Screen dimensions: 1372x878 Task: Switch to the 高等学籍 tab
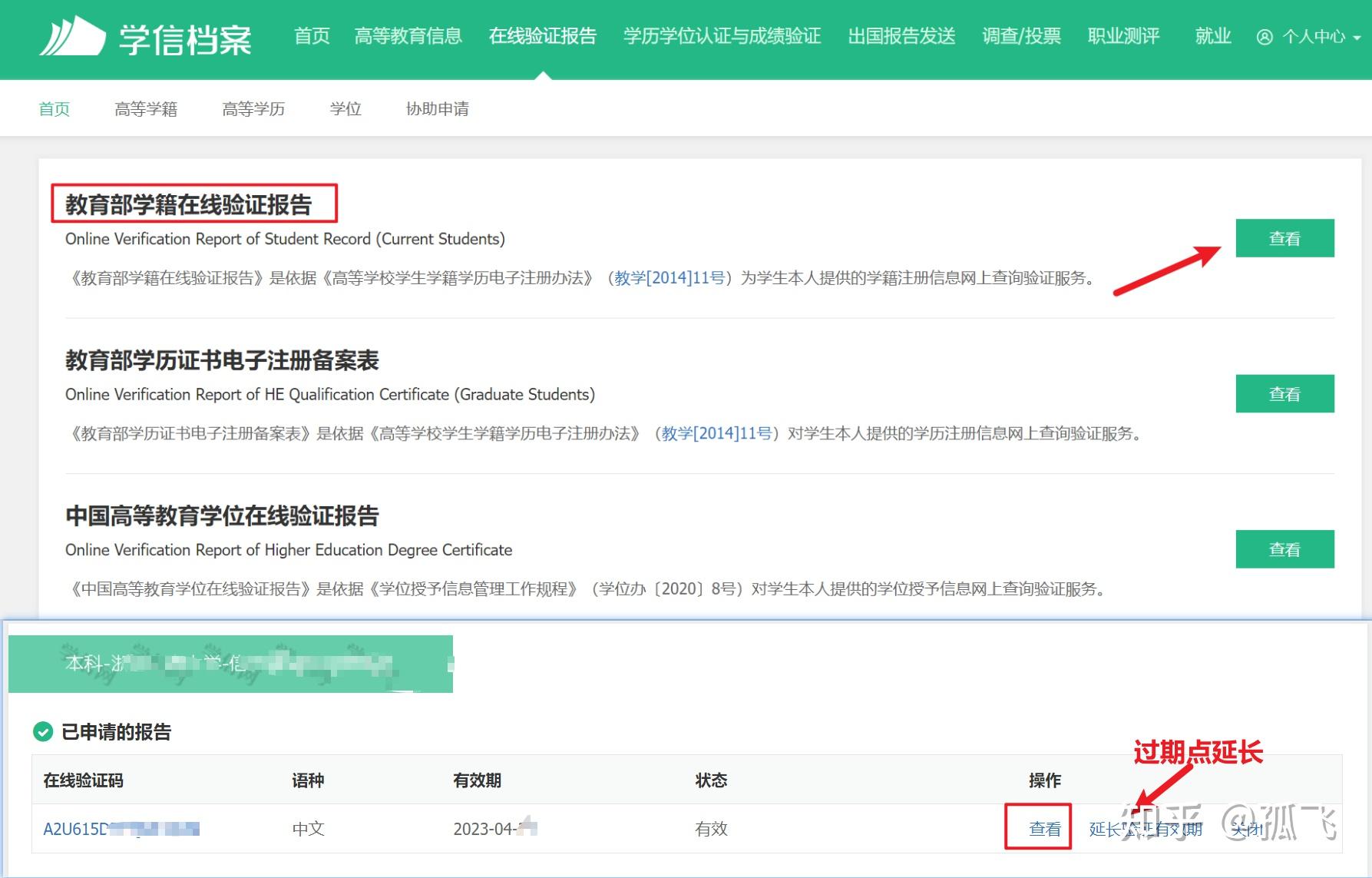click(x=147, y=108)
